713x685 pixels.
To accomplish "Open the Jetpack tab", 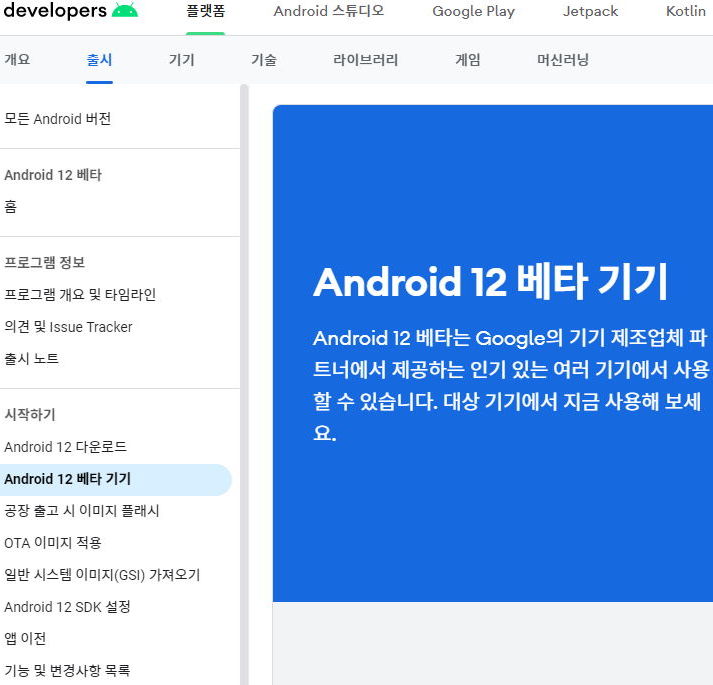I will 590,11.
